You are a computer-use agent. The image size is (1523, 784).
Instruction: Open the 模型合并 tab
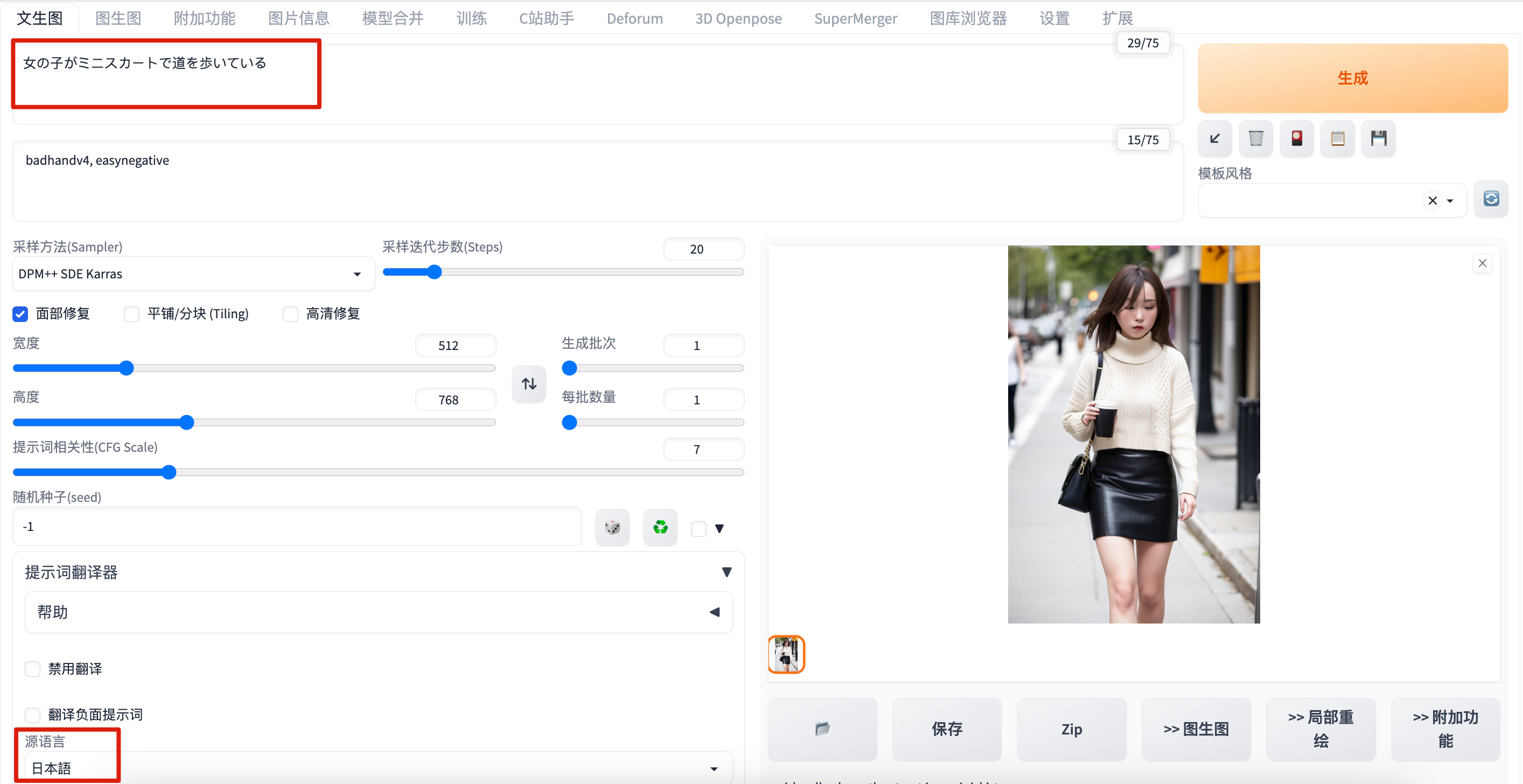click(x=393, y=18)
